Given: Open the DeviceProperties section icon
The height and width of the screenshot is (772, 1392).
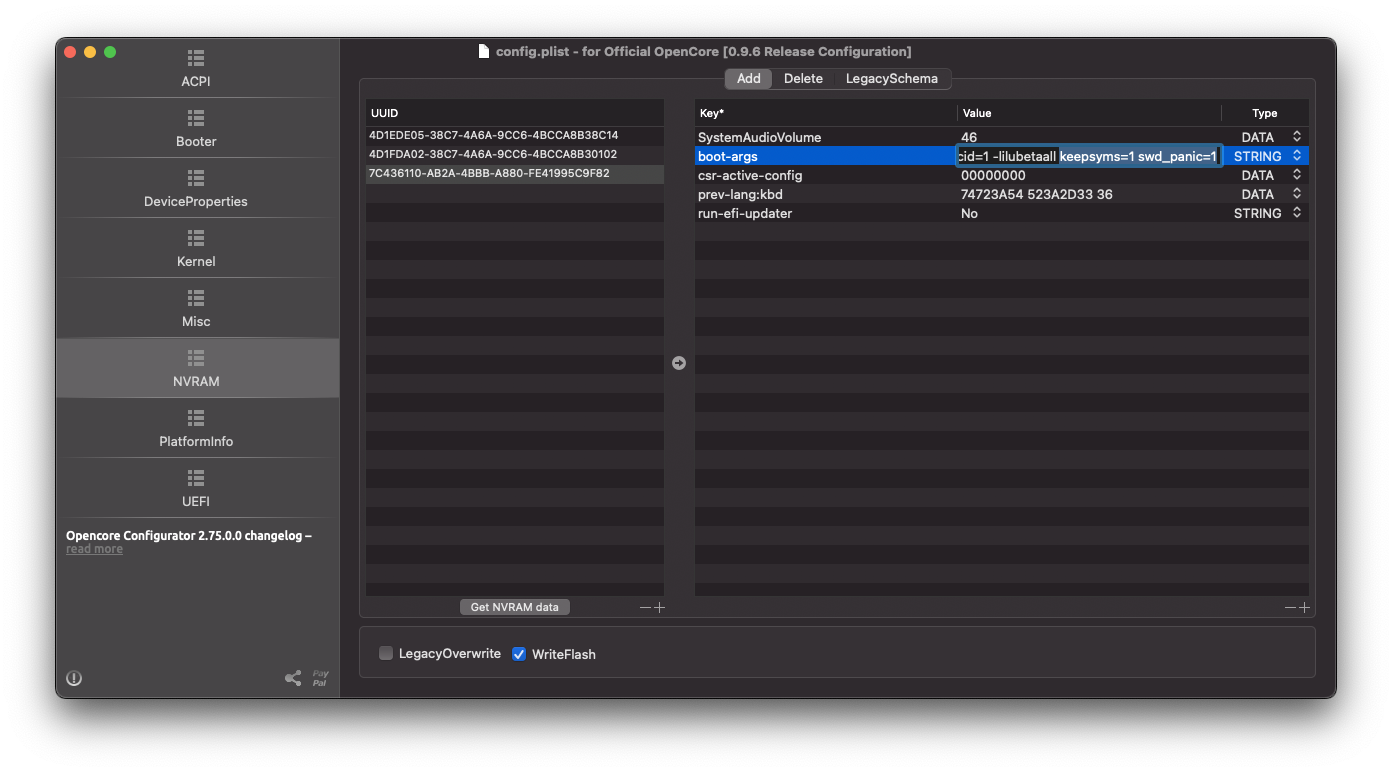Looking at the screenshot, I should 196,178.
